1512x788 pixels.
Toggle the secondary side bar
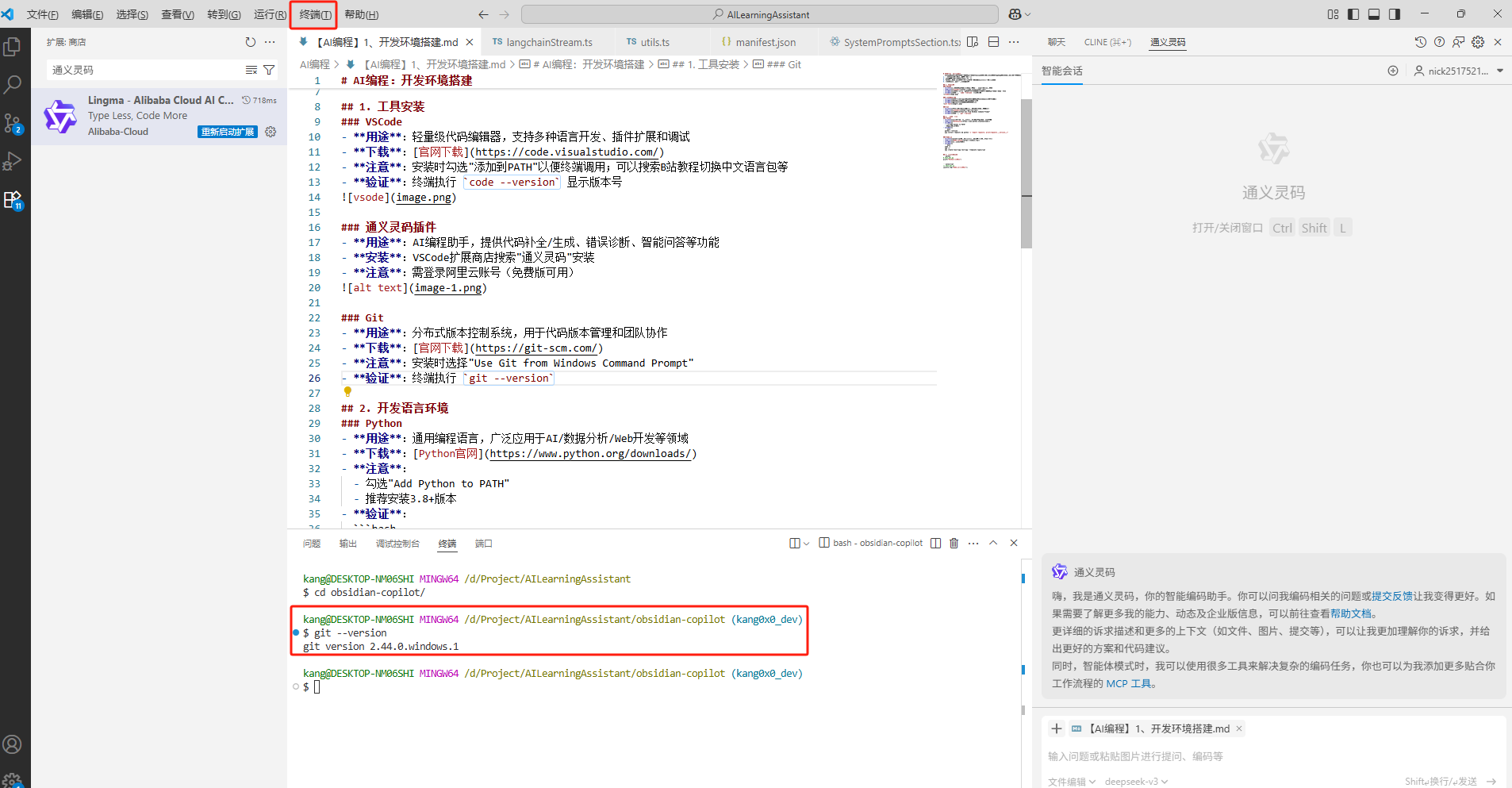coord(1395,14)
